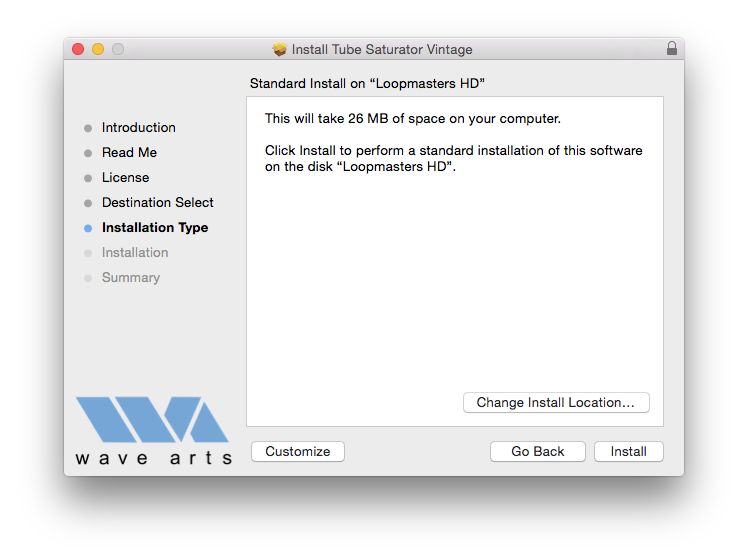Click the 'Install Tube Saturator Vintage' window title
The height and width of the screenshot is (554, 748).
[382, 49]
